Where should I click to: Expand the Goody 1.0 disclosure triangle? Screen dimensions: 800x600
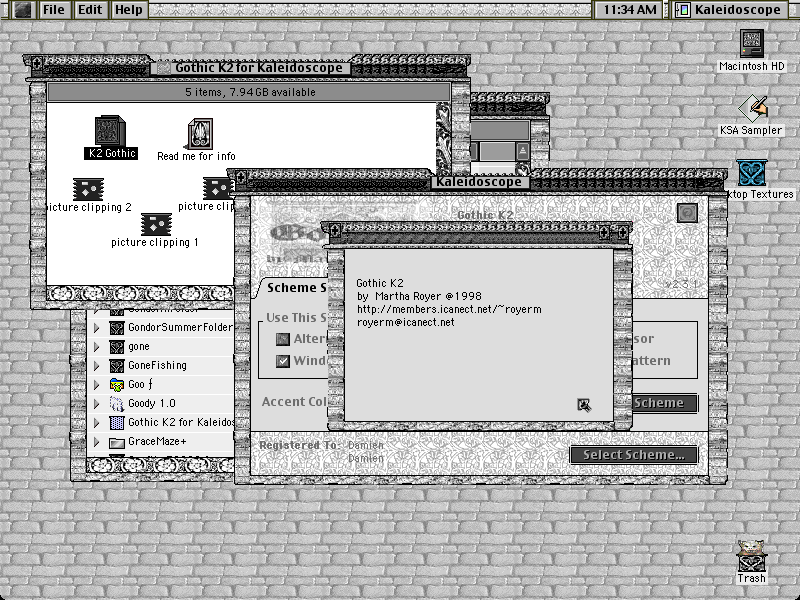pyautogui.click(x=96, y=404)
